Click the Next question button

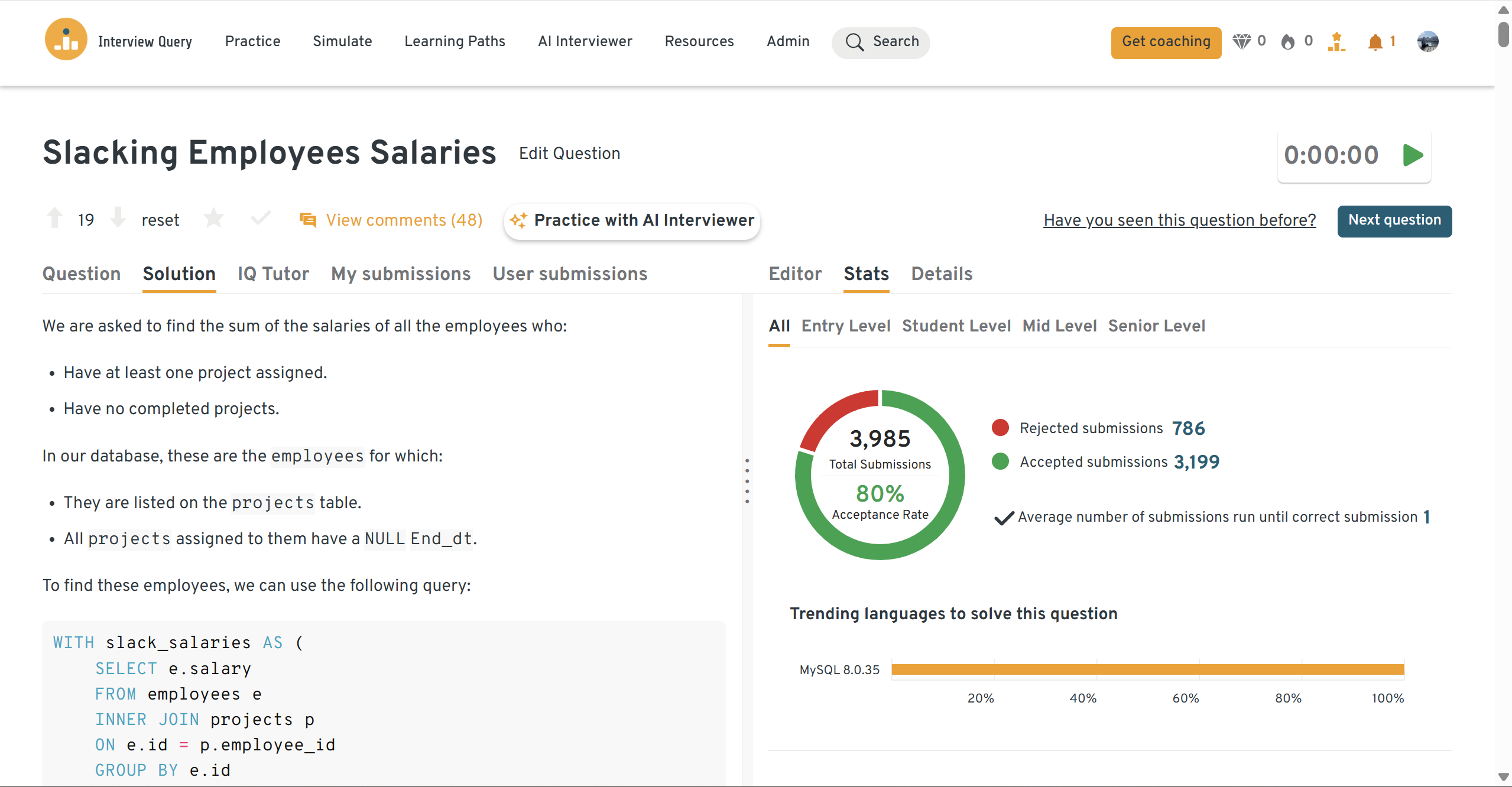coord(1394,220)
